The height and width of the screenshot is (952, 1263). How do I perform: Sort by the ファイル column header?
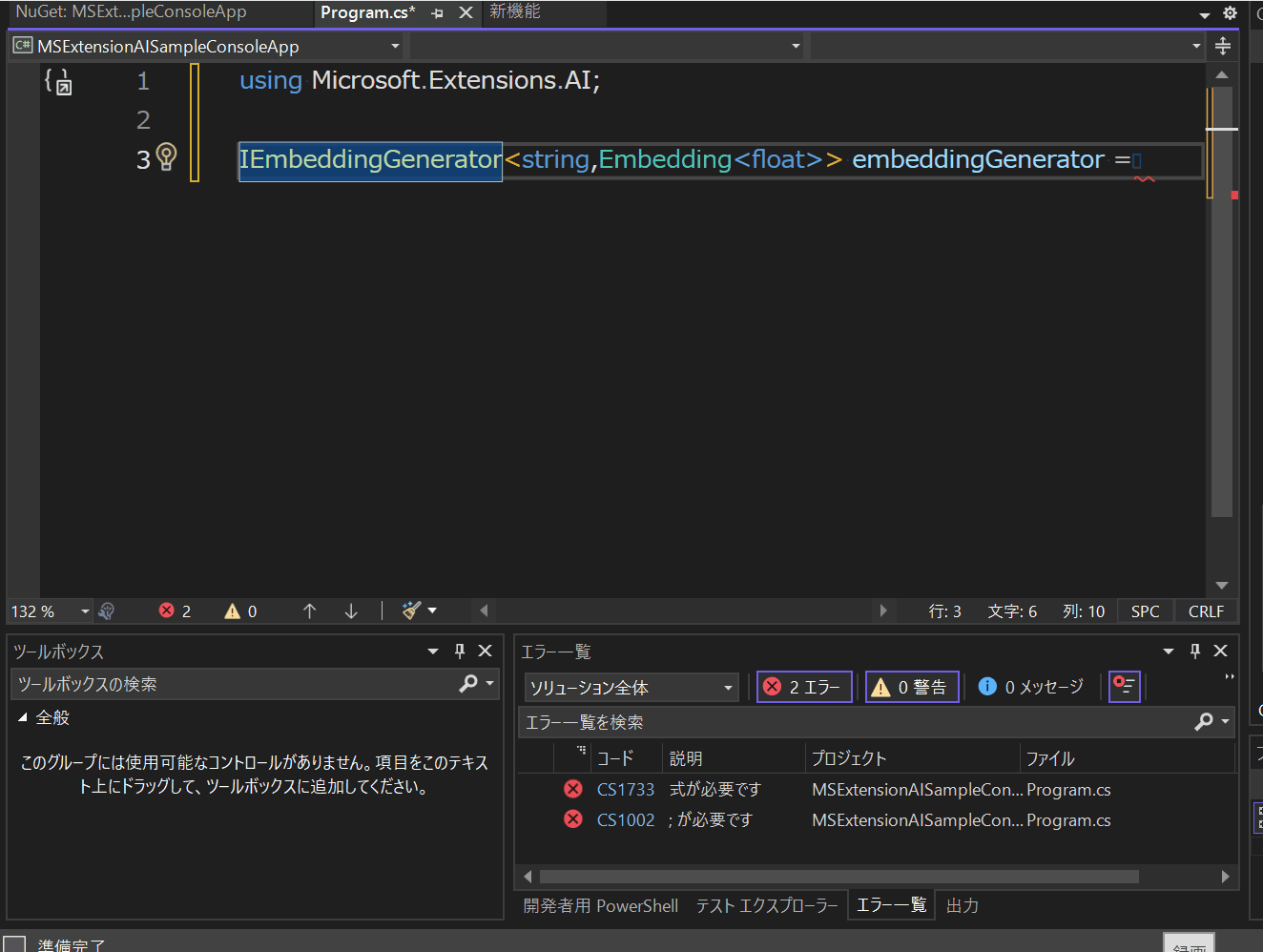coord(1126,758)
